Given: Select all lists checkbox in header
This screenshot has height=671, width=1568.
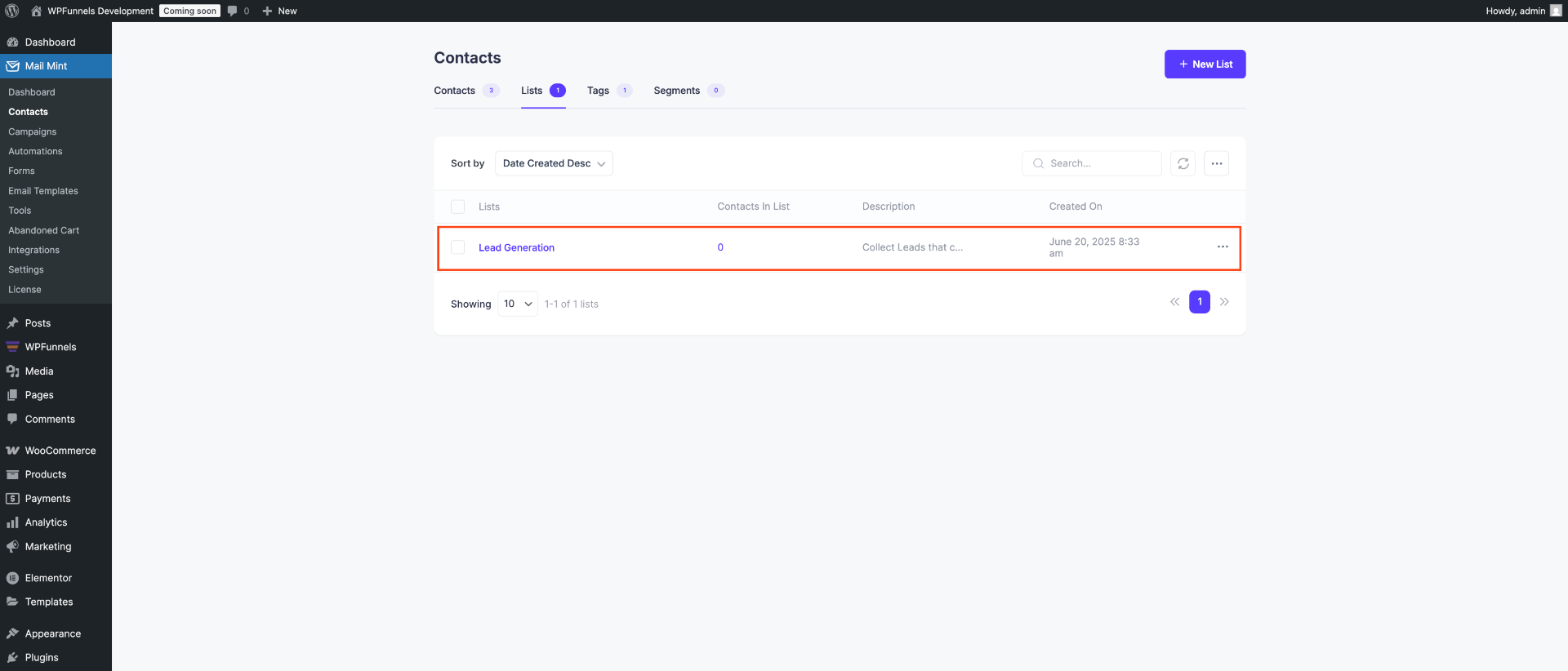Looking at the screenshot, I should click(457, 207).
